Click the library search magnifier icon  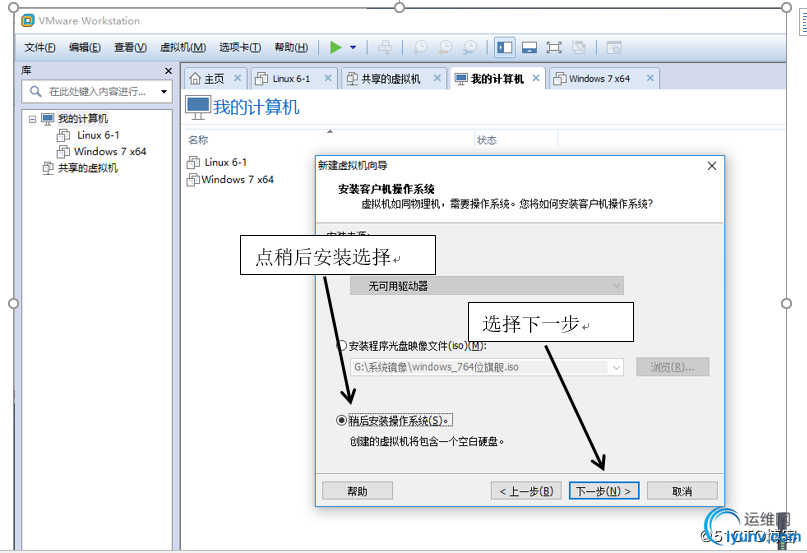35,92
